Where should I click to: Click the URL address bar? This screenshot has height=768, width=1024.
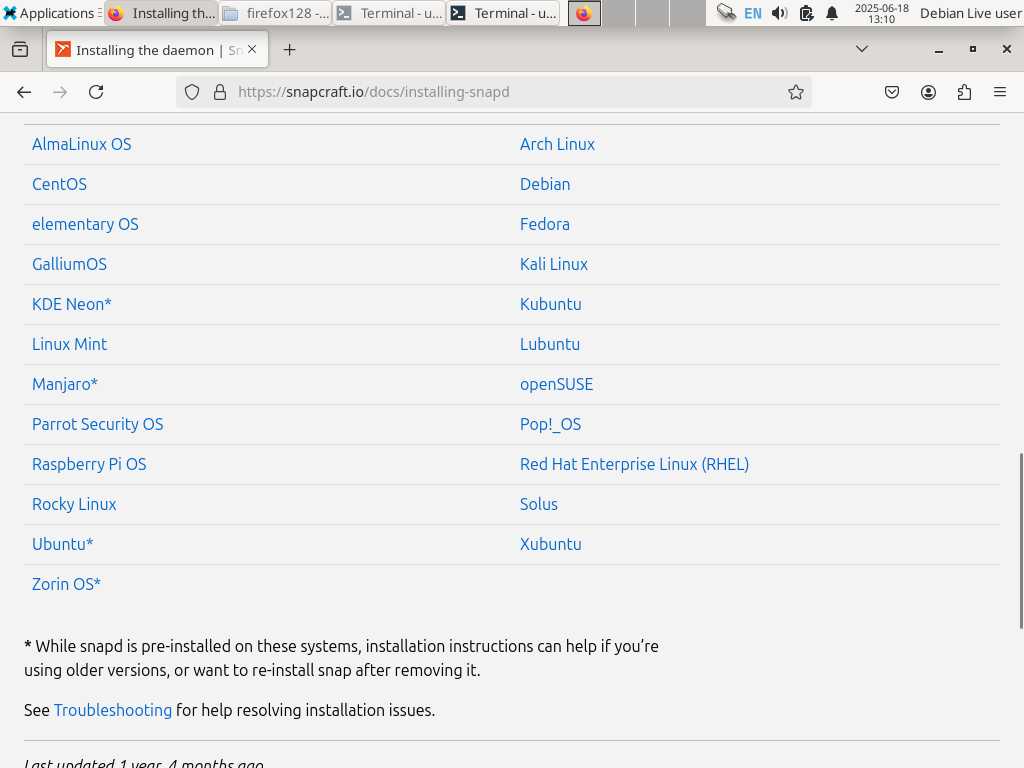[x=500, y=92]
